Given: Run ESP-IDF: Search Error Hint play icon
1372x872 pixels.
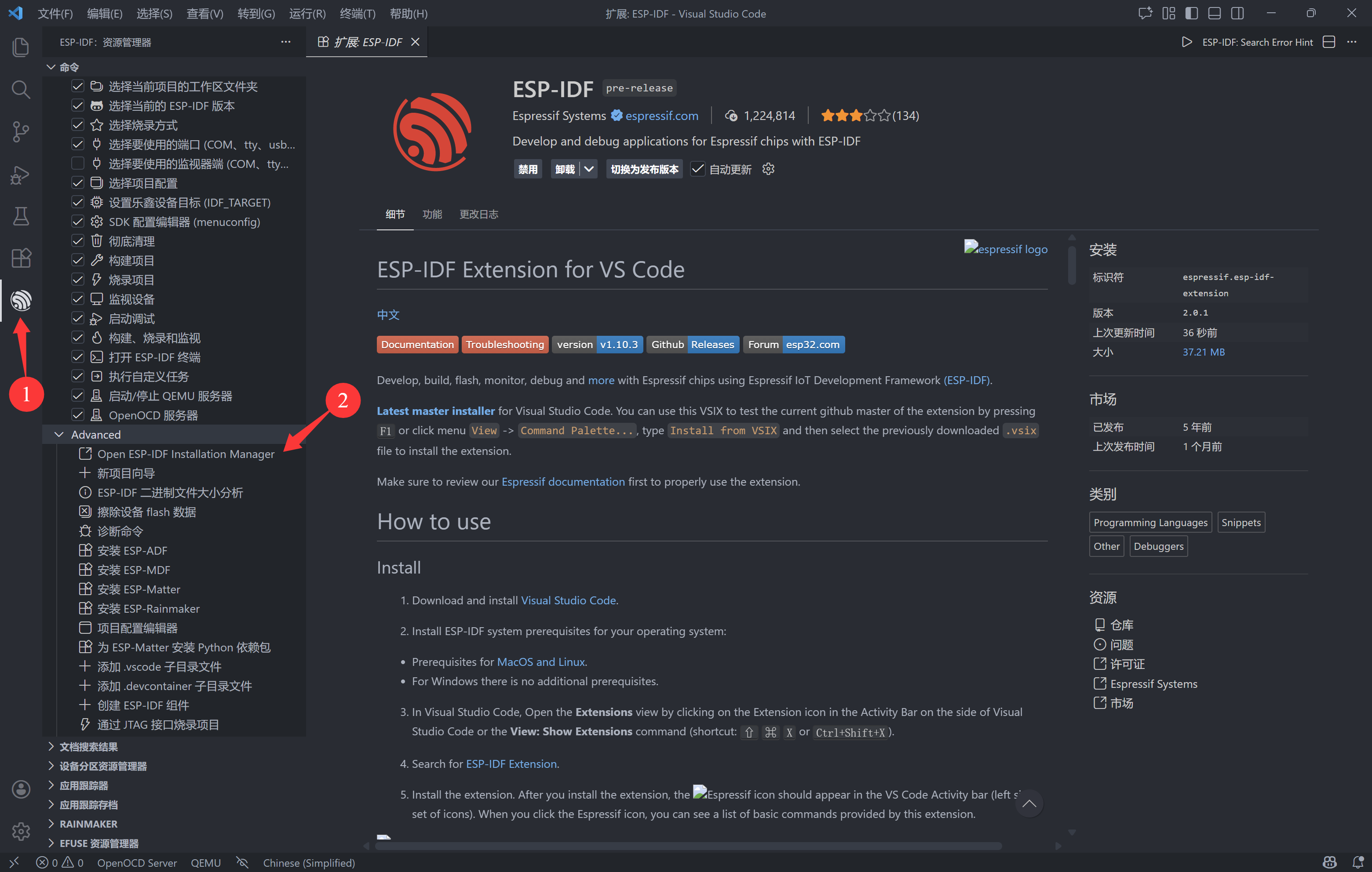Looking at the screenshot, I should tap(1187, 42).
